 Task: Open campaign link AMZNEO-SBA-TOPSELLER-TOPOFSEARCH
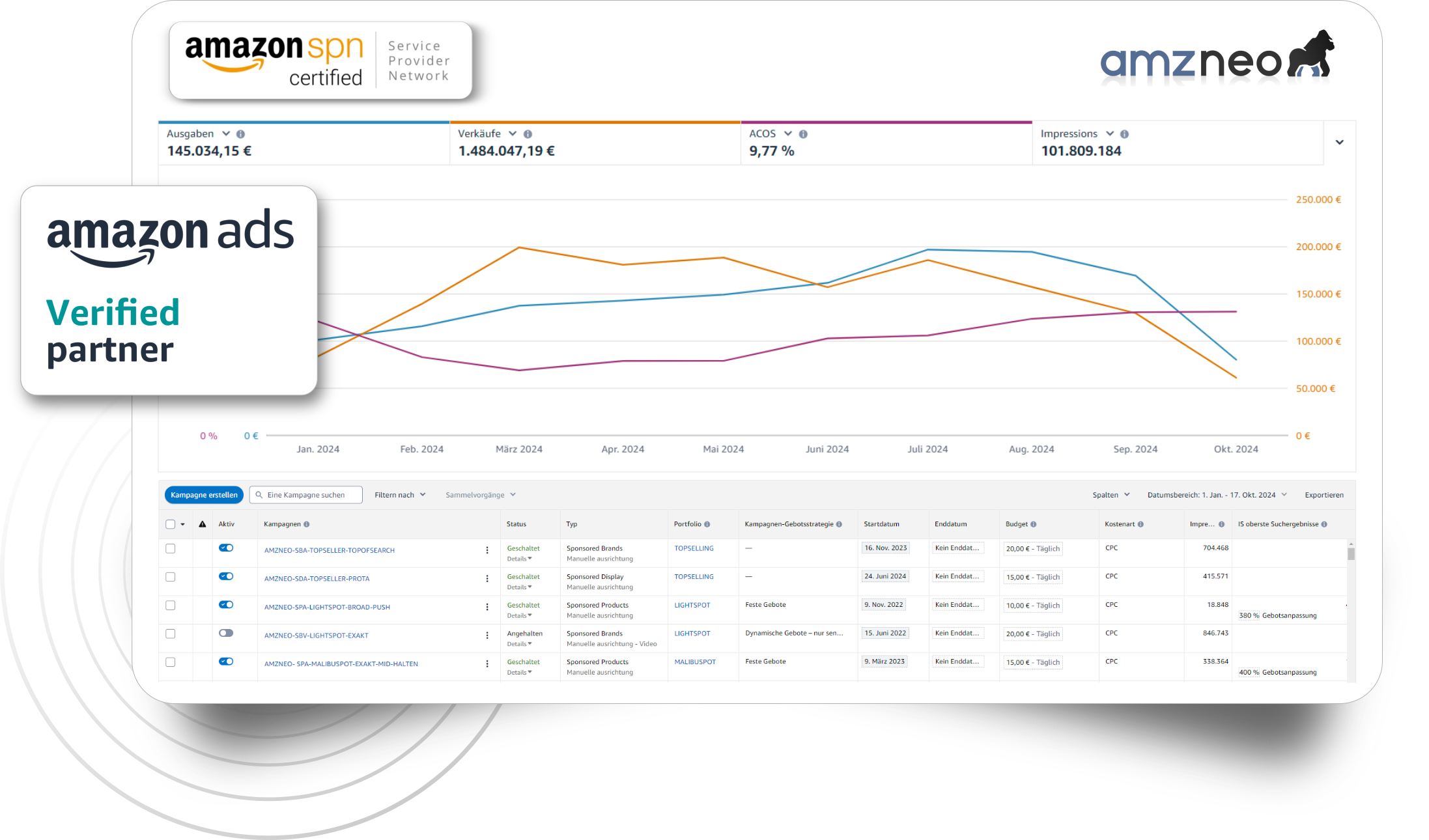330,550
